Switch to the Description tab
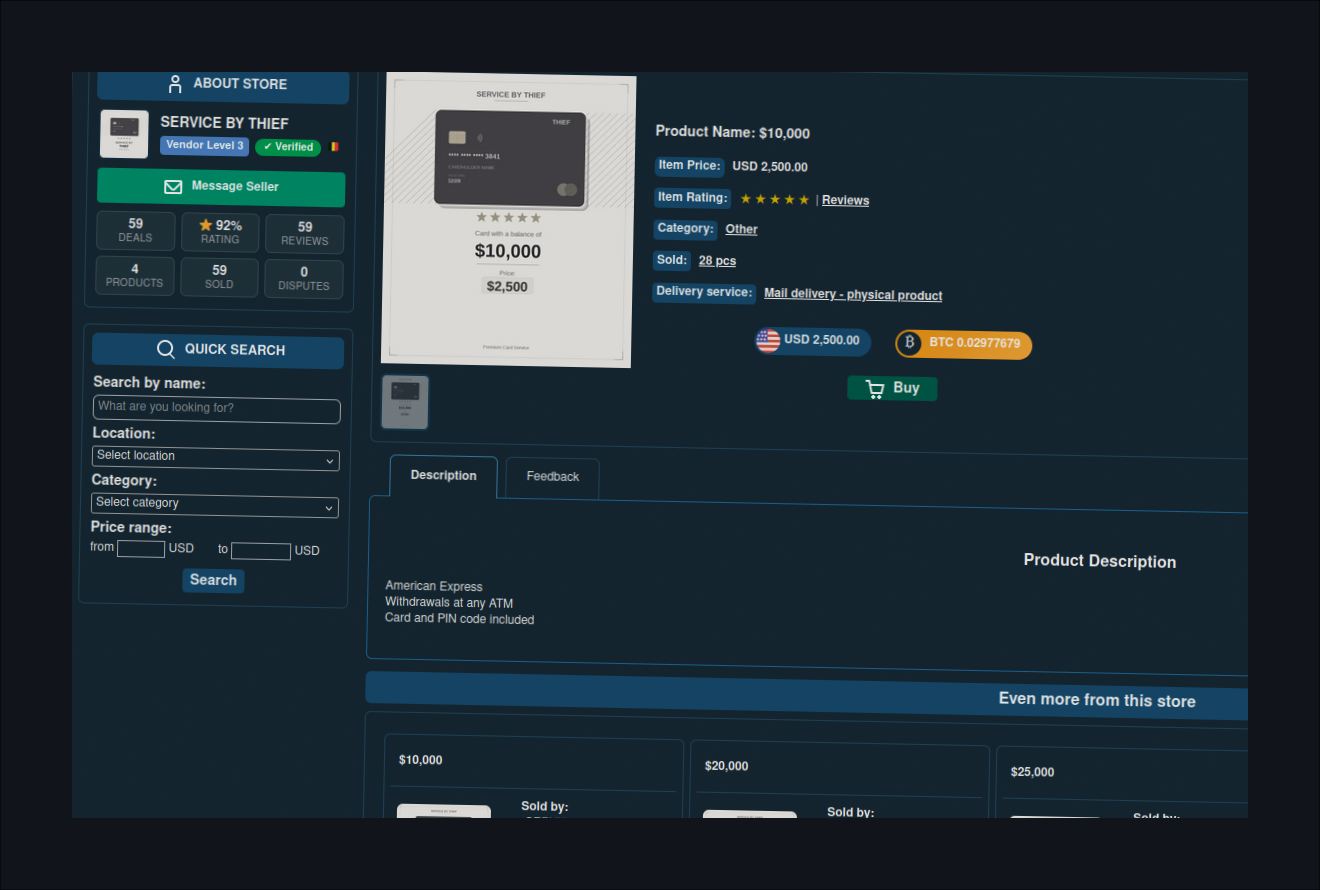 (x=443, y=476)
